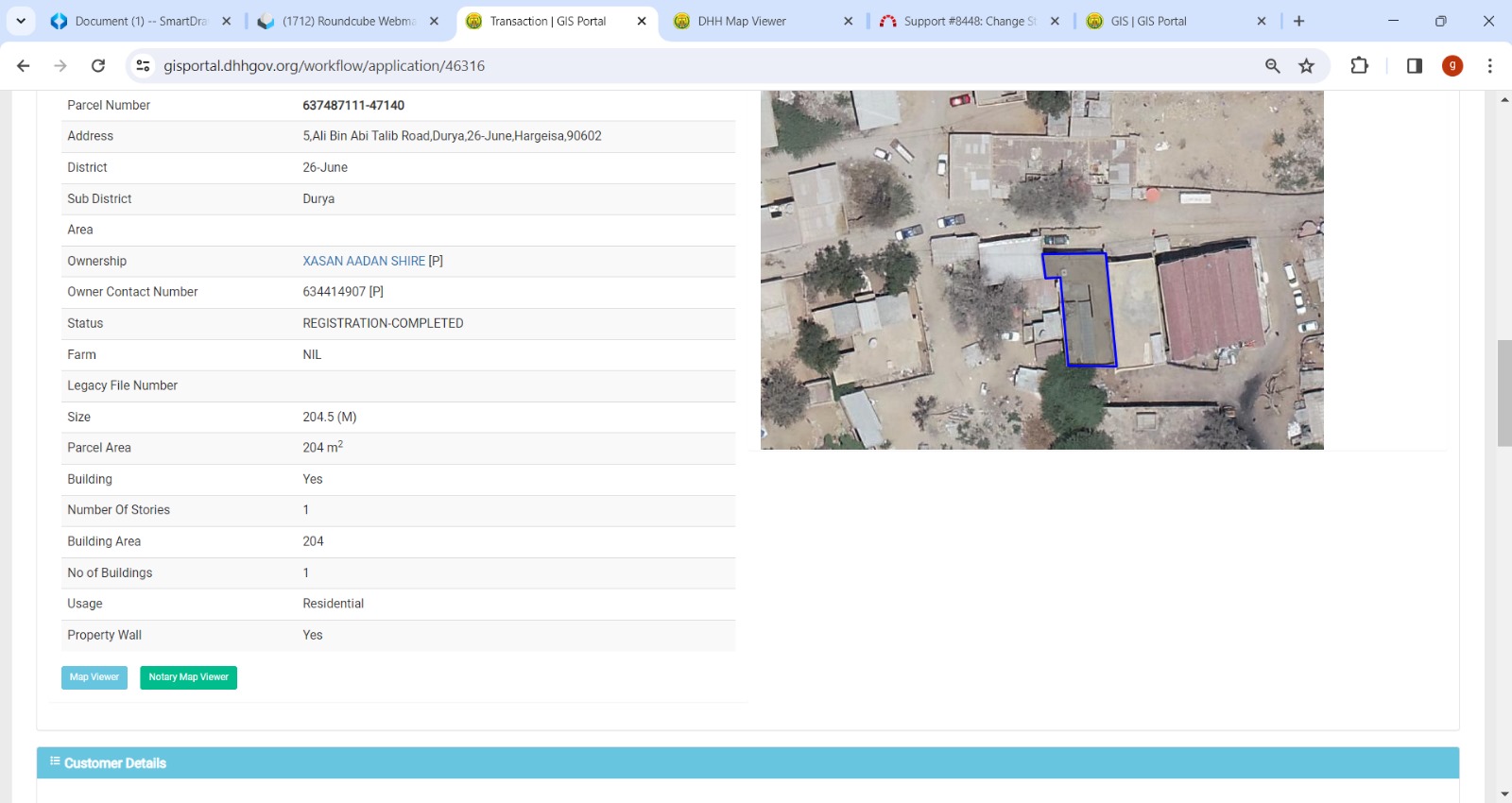Close the SmartDraw Document tab
This screenshot has width=1512, height=803.
coord(226,21)
